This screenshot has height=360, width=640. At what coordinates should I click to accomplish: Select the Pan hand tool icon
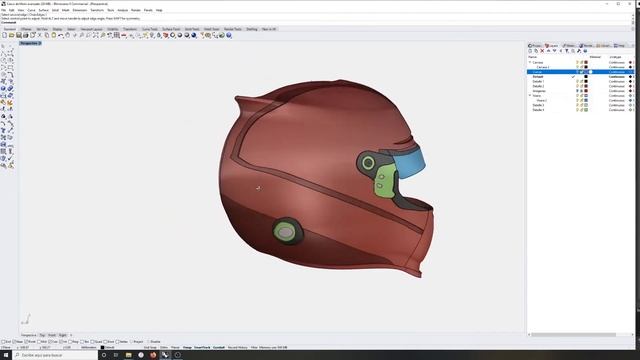click(x=68, y=36)
